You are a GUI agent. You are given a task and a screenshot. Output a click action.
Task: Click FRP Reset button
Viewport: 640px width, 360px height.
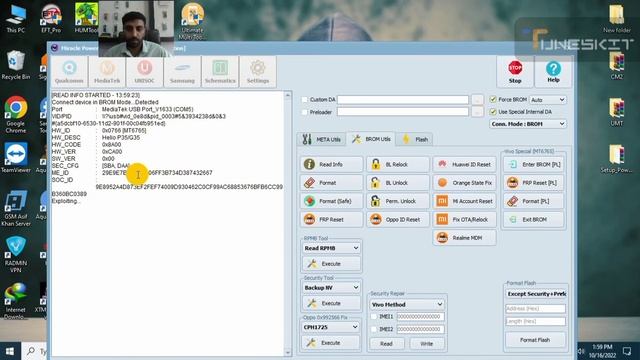click(331, 219)
